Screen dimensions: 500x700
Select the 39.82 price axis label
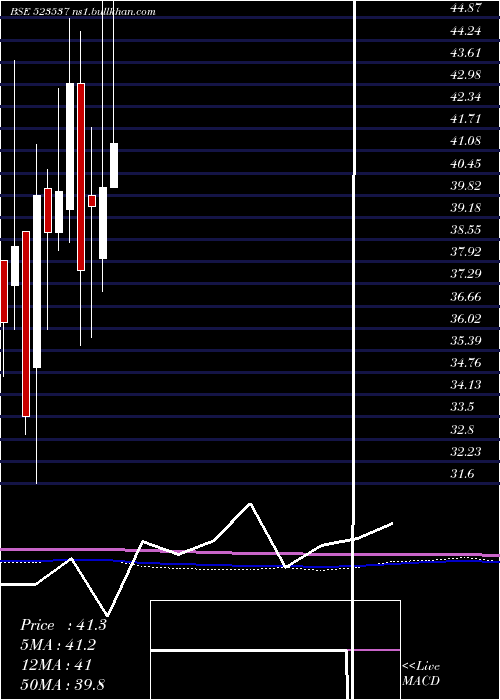pyautogui.click(x=466, y=186)
